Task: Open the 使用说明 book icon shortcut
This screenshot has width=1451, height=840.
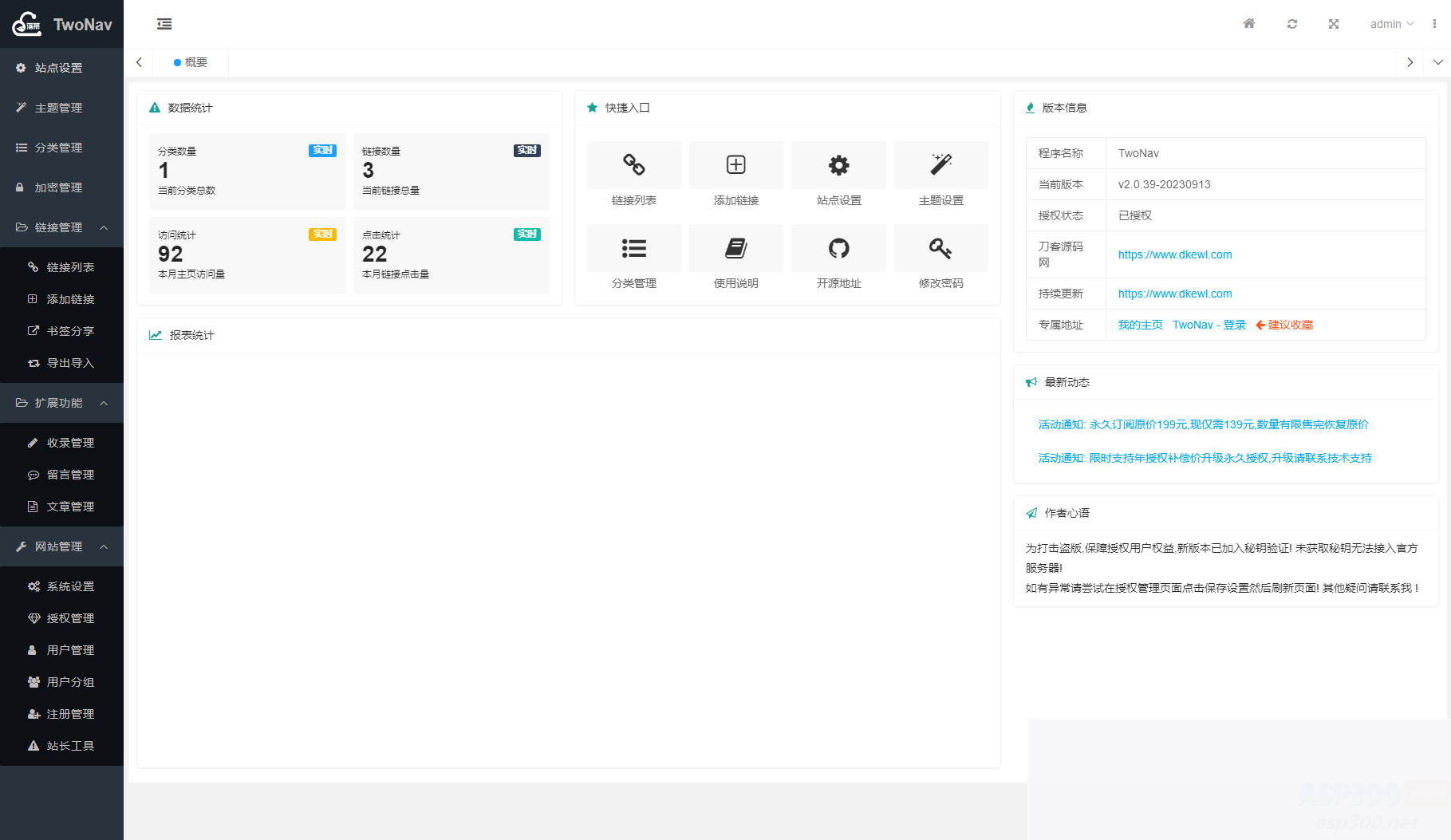Action: coord(735,249)
